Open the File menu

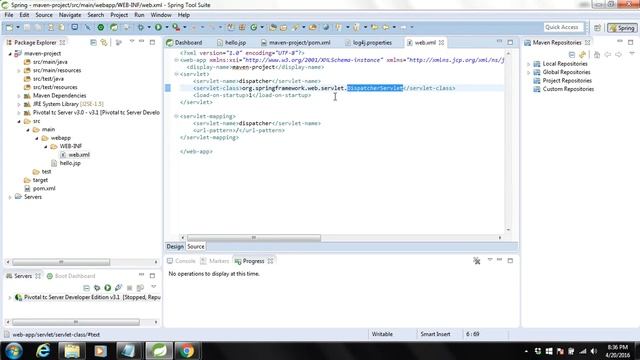9,15
